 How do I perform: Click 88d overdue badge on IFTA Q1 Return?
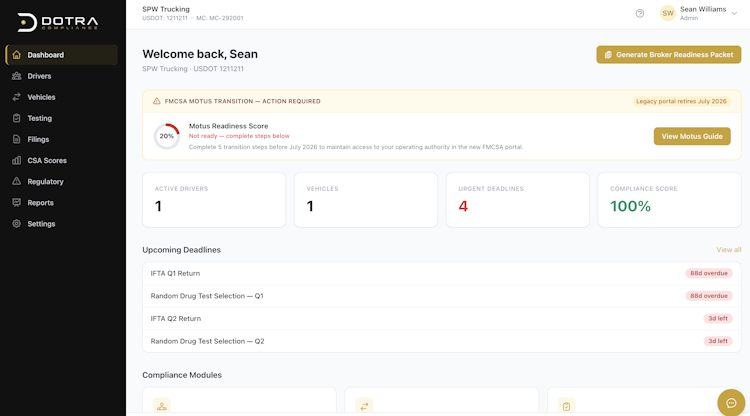[x=708, y=273]
